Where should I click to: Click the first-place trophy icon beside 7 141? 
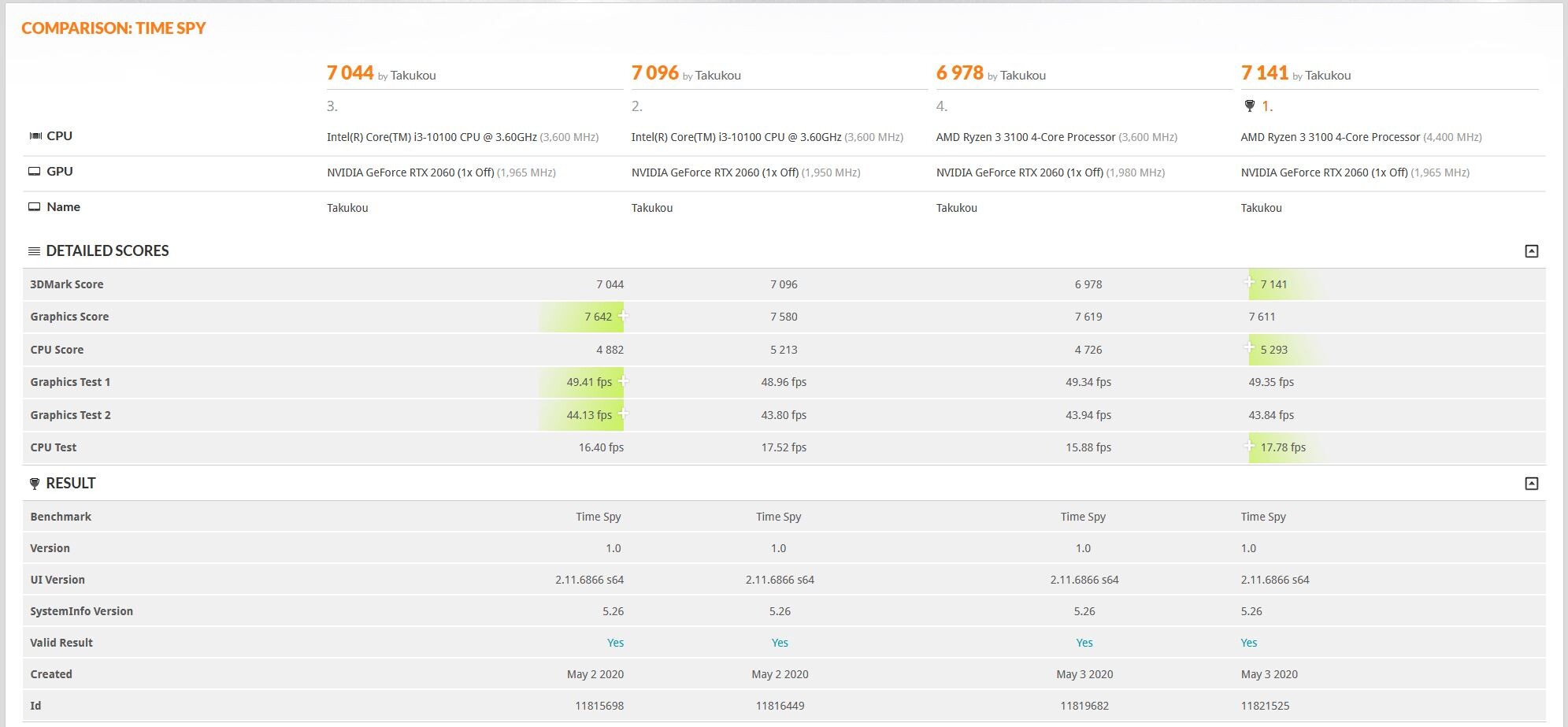pyautogui.click(x=1249, y=106)
